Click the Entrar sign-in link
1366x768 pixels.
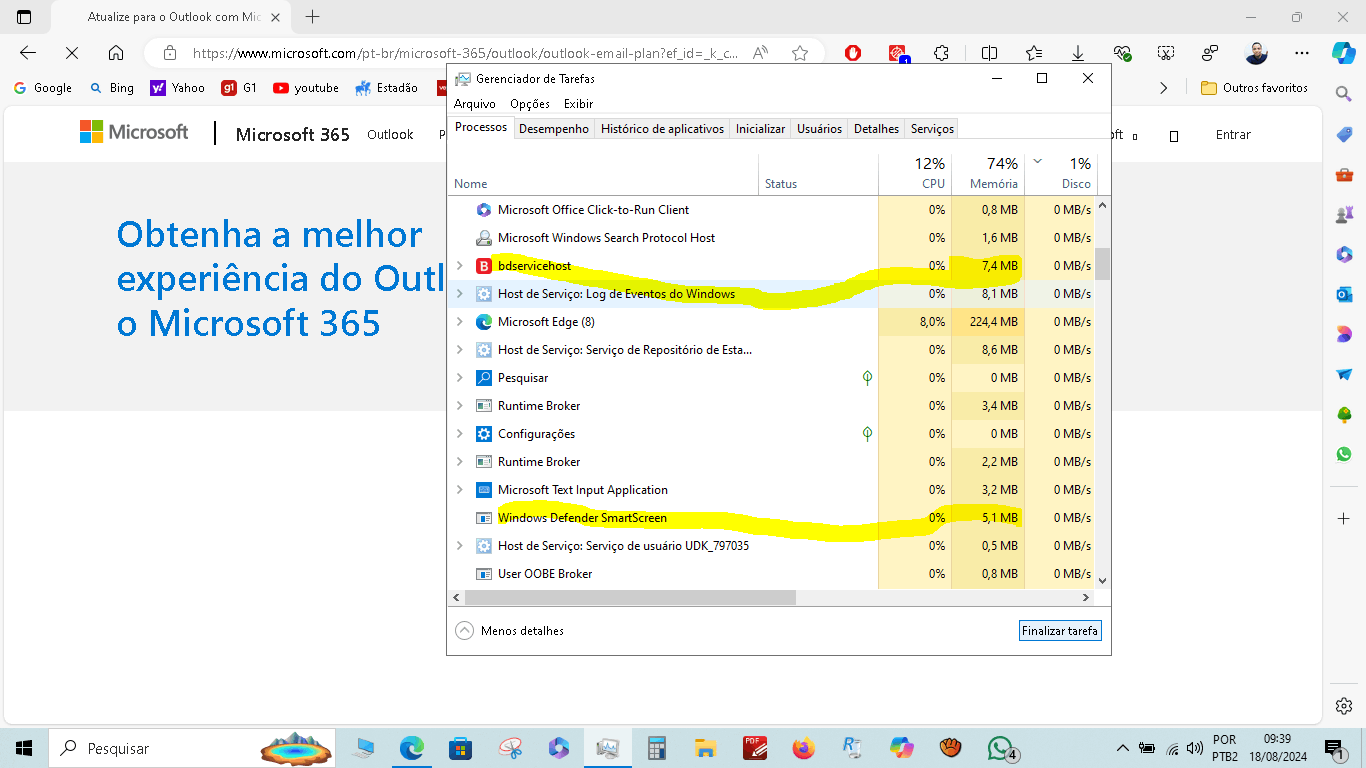pos(1233,134)
